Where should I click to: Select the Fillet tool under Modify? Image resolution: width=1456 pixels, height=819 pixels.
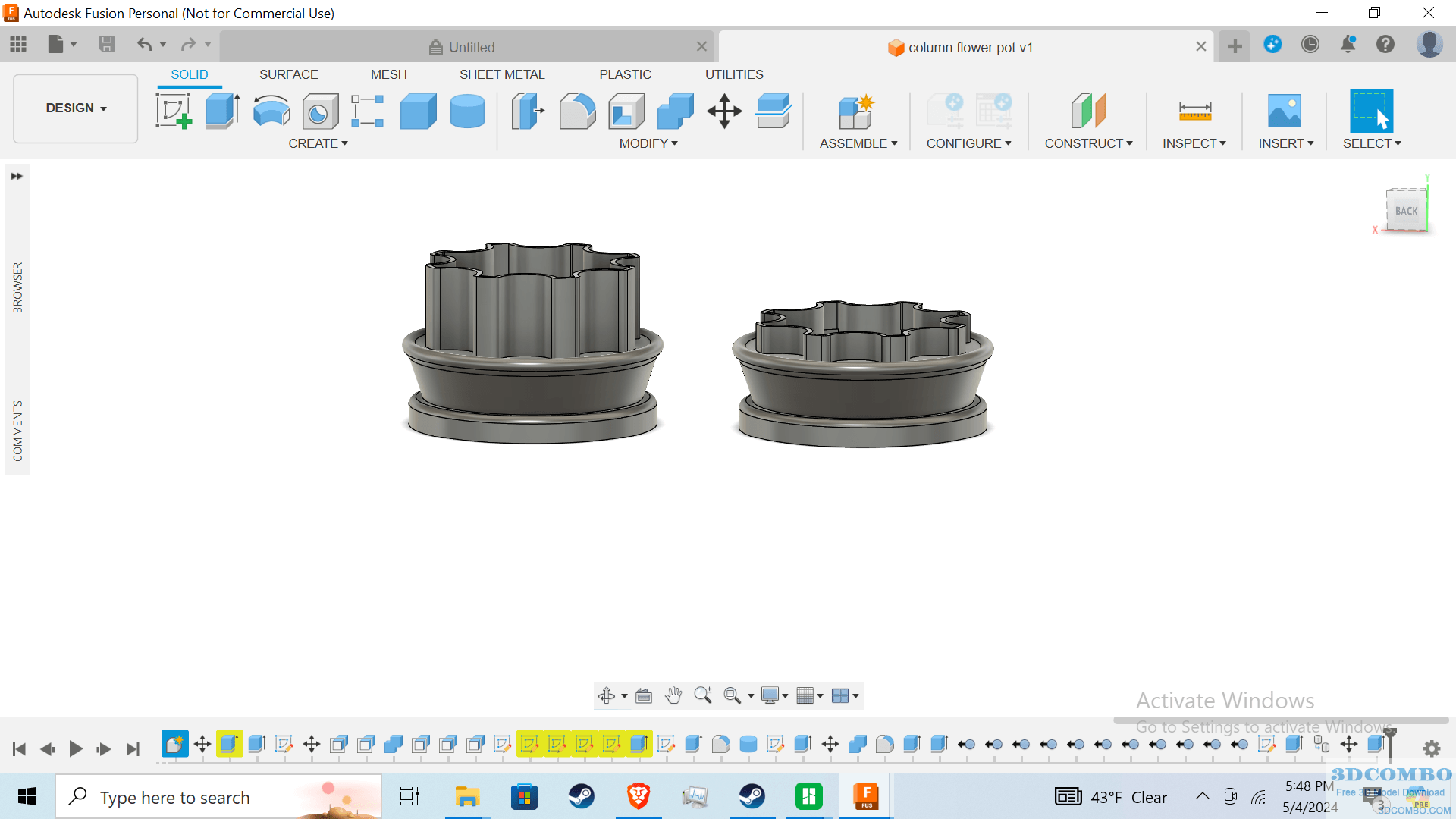point(577,111)
